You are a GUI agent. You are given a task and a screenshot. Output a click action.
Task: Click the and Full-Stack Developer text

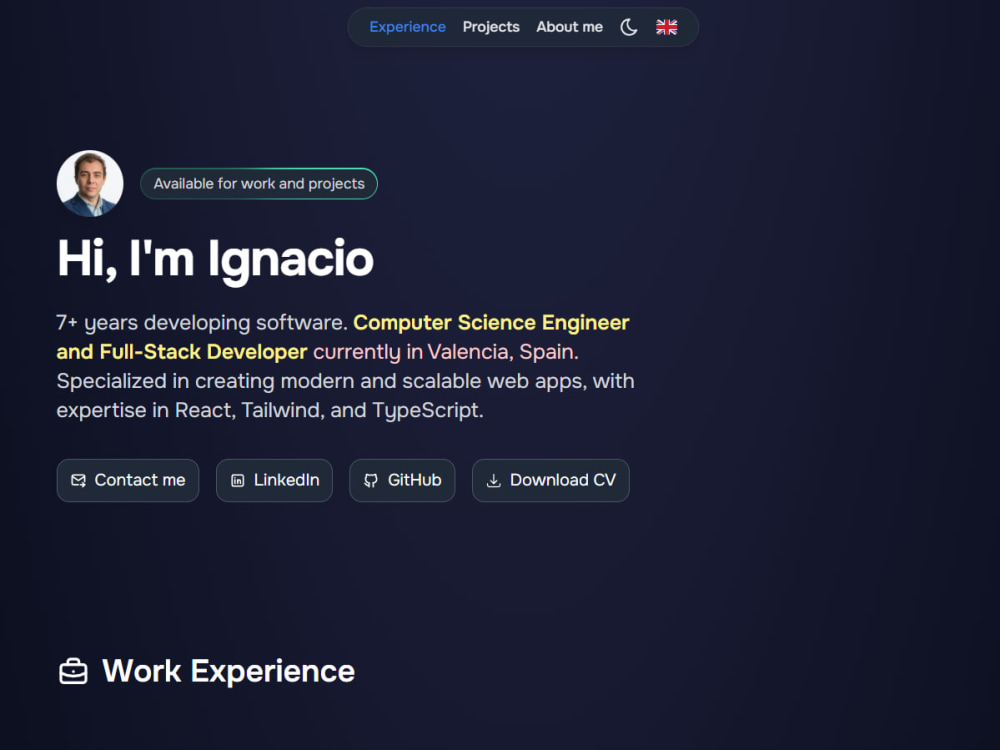tap(182, 352)
